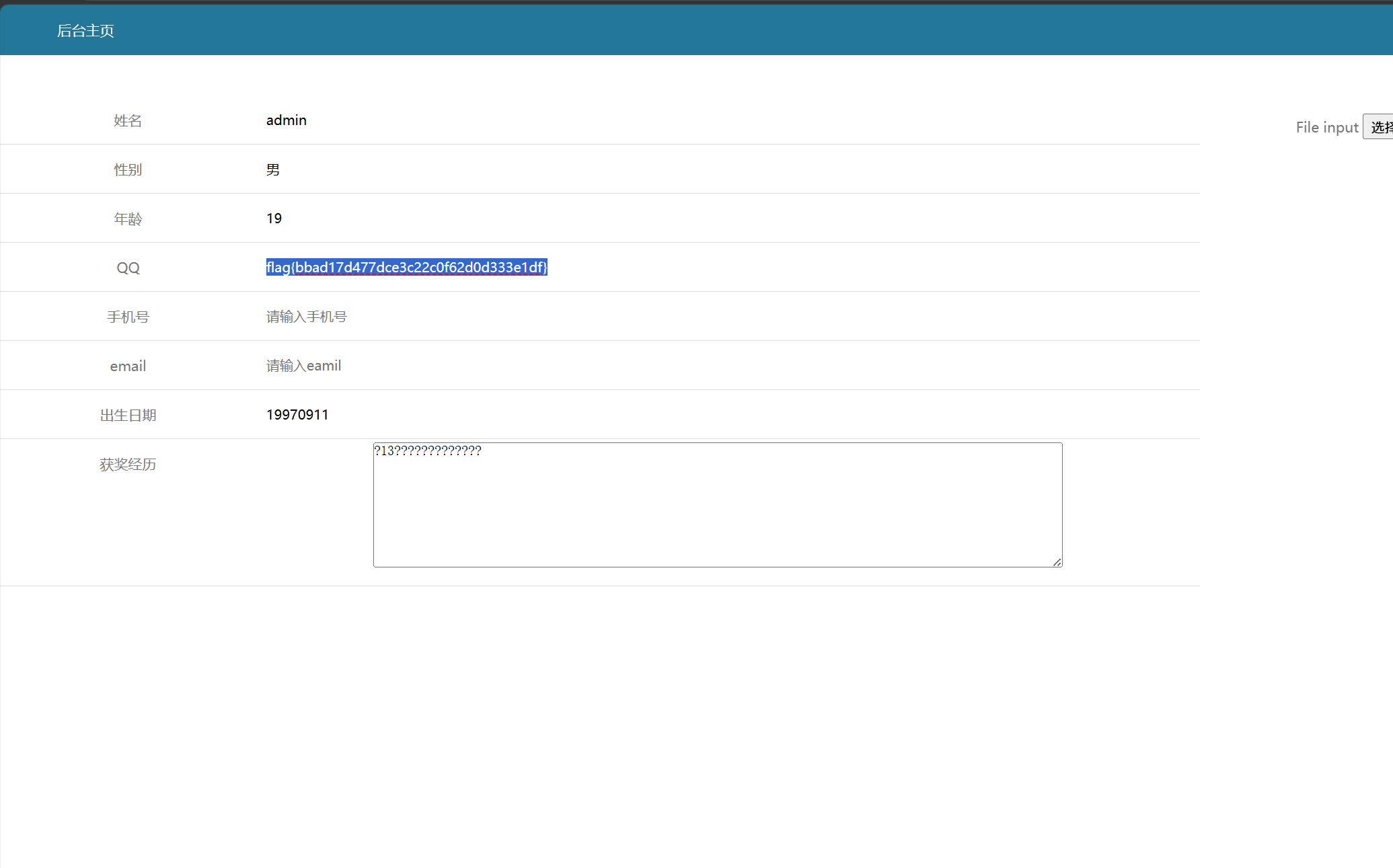Click the 出生日期 label

pyautogui.click(x=128, y=416)
